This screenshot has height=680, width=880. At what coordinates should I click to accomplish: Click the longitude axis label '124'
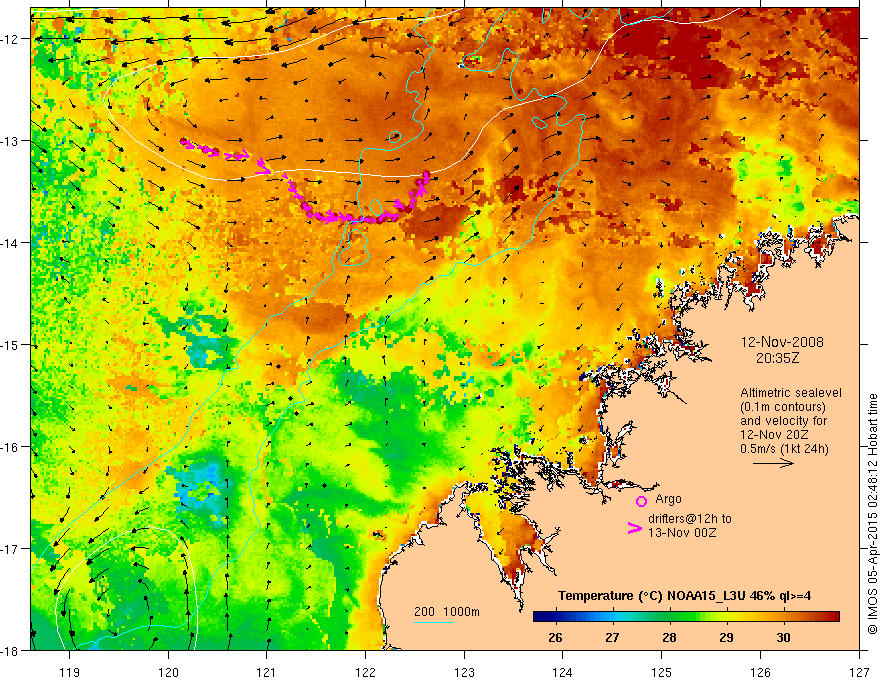click(x=563, y=672)
